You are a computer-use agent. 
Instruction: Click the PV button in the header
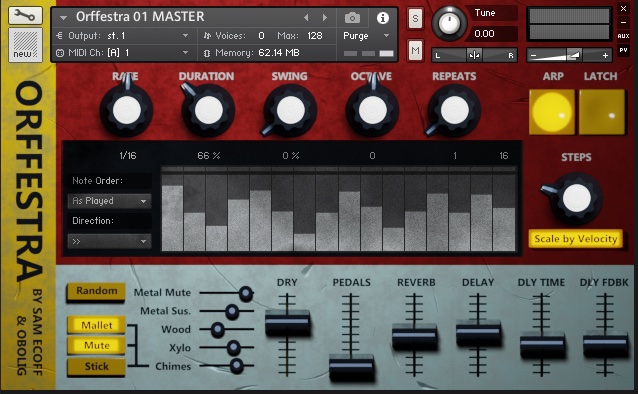(623, 50)
